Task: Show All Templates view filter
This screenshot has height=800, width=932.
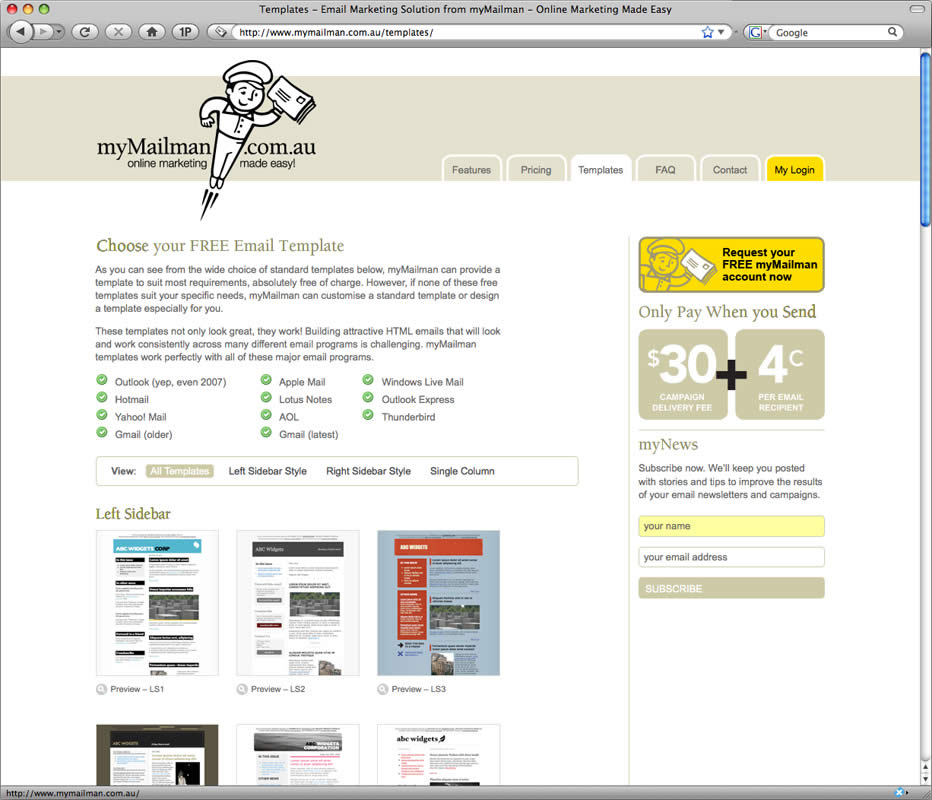Action: pos(180,471)
